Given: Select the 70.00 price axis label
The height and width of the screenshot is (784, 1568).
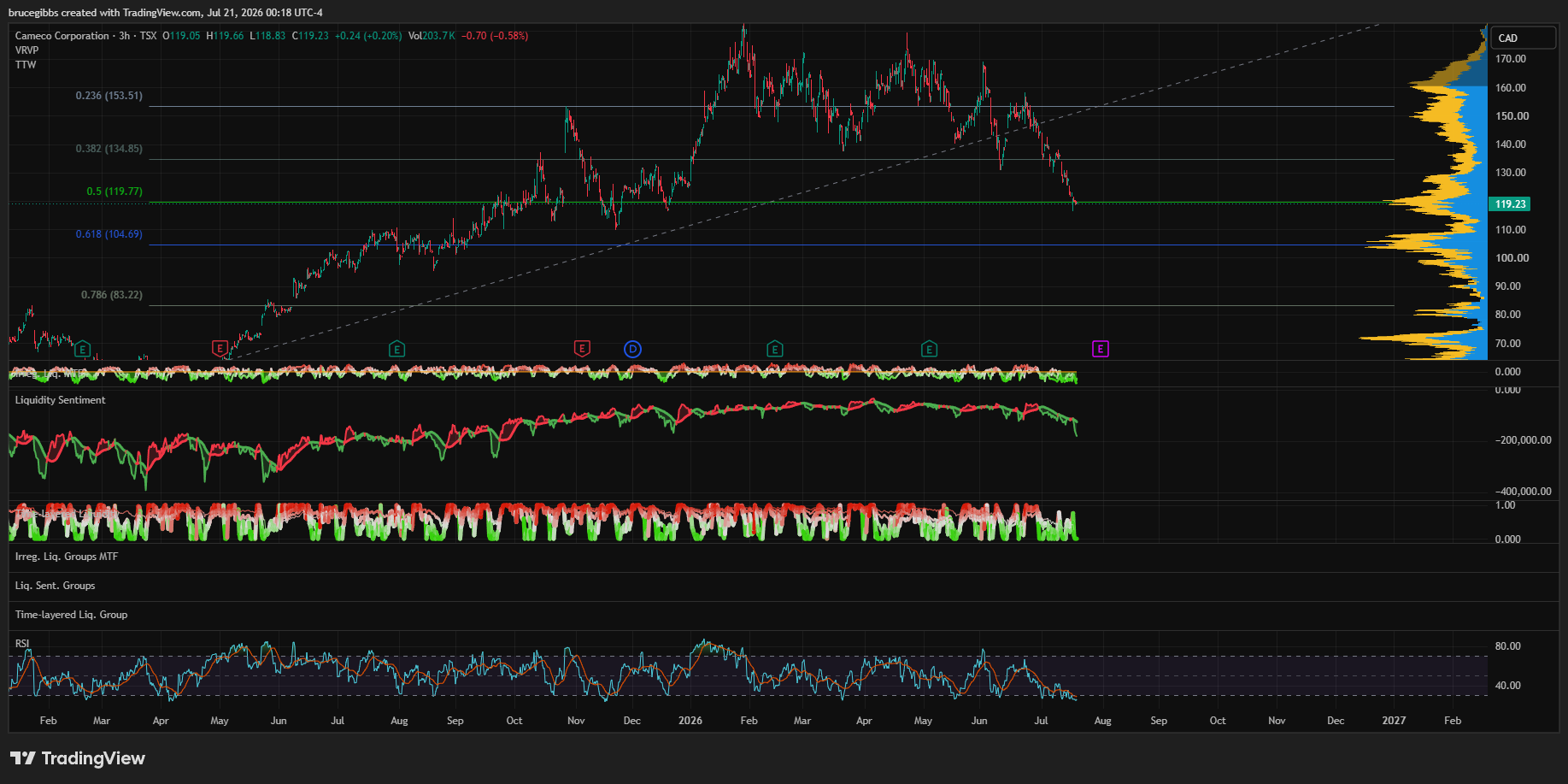Looking at the screenshot, I should (x=1508, y=344).
